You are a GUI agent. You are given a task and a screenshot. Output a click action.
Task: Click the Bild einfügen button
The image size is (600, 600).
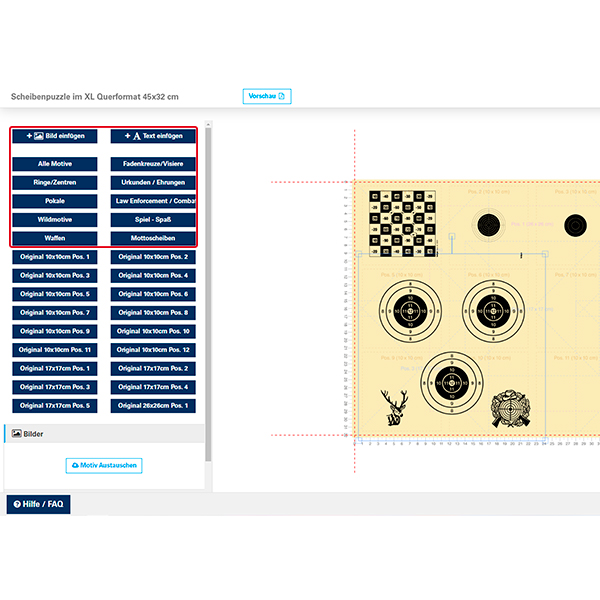click(55, 136)
